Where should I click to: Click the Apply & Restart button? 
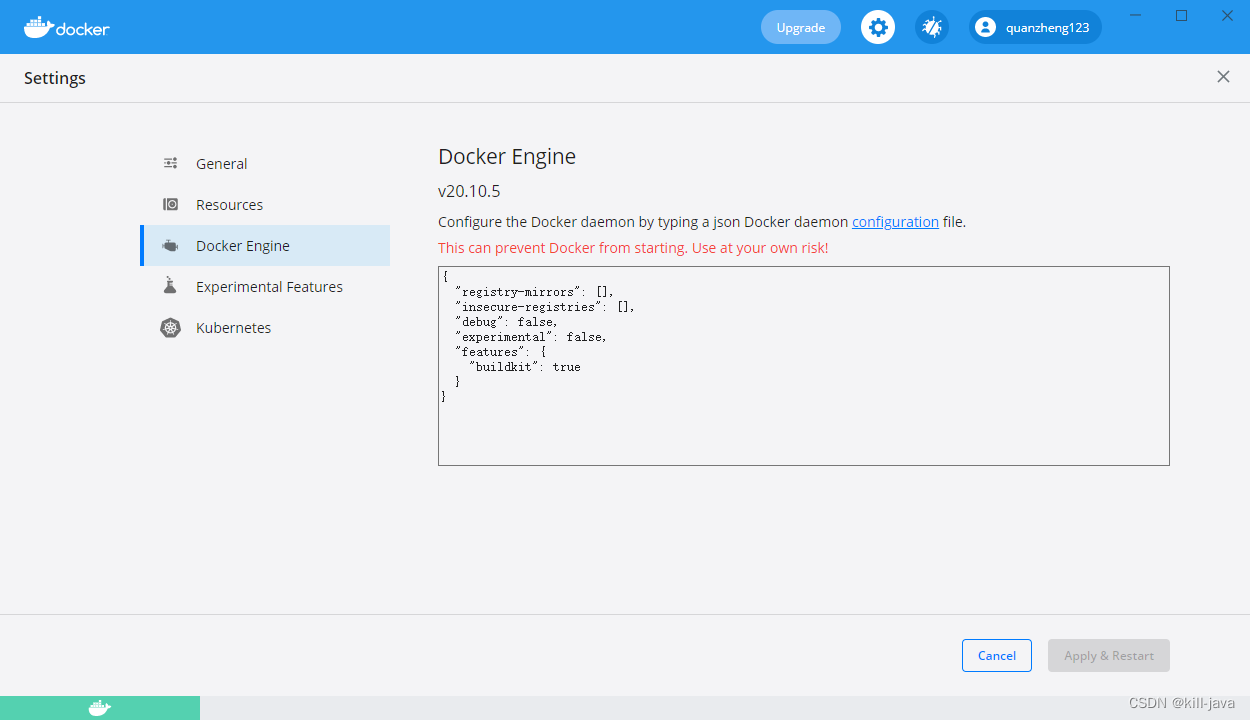[1109, 655]
